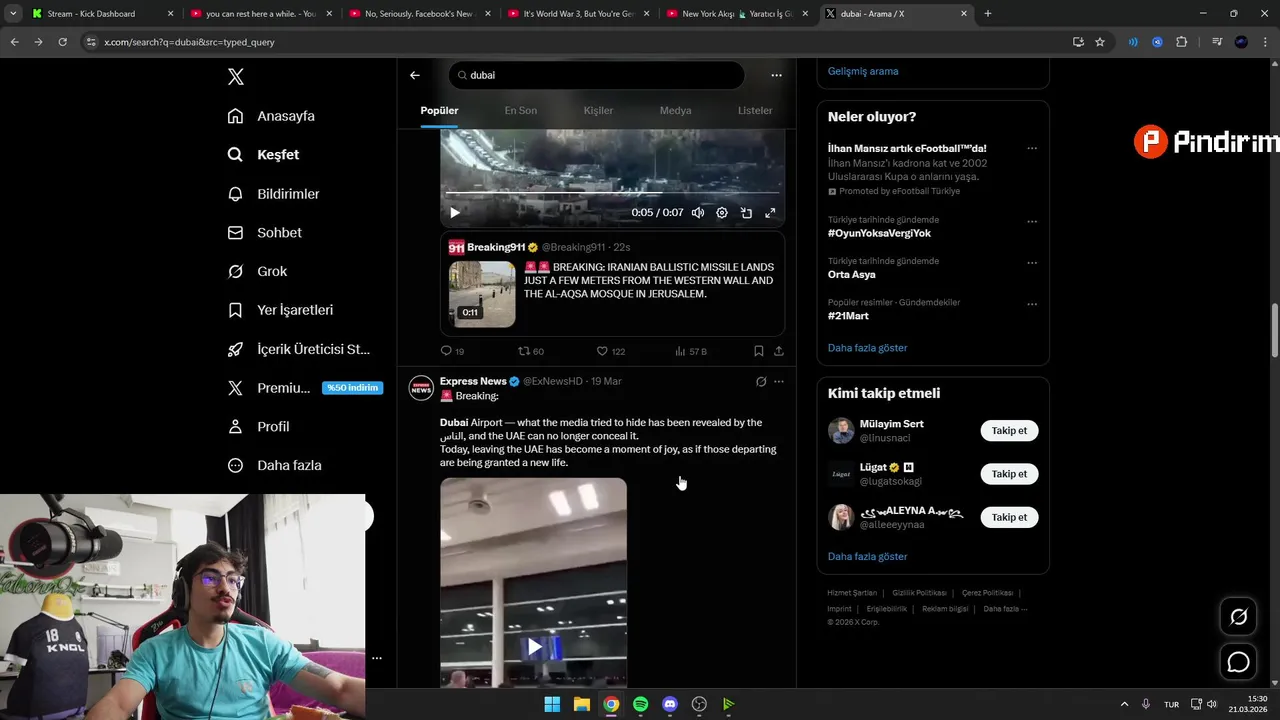
Task: Open options for #21Mart trend
Action: [x=1032, y=304]
